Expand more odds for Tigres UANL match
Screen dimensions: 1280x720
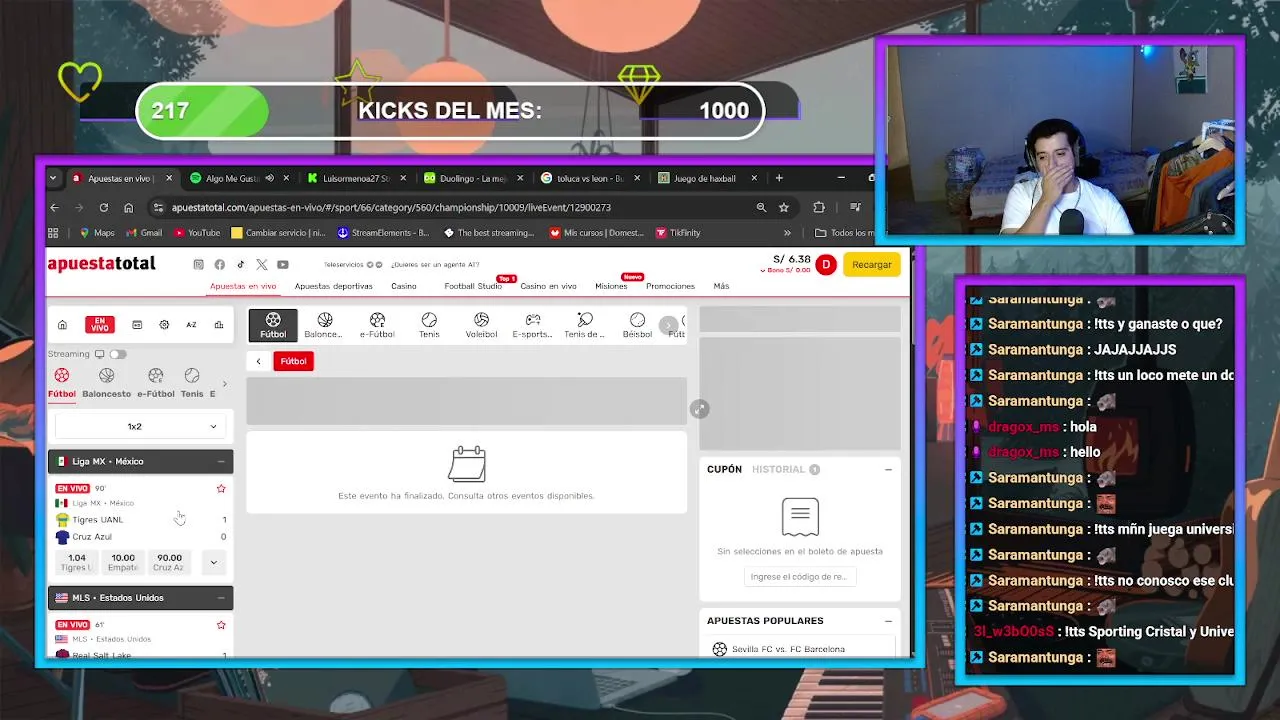pos(213,562)
